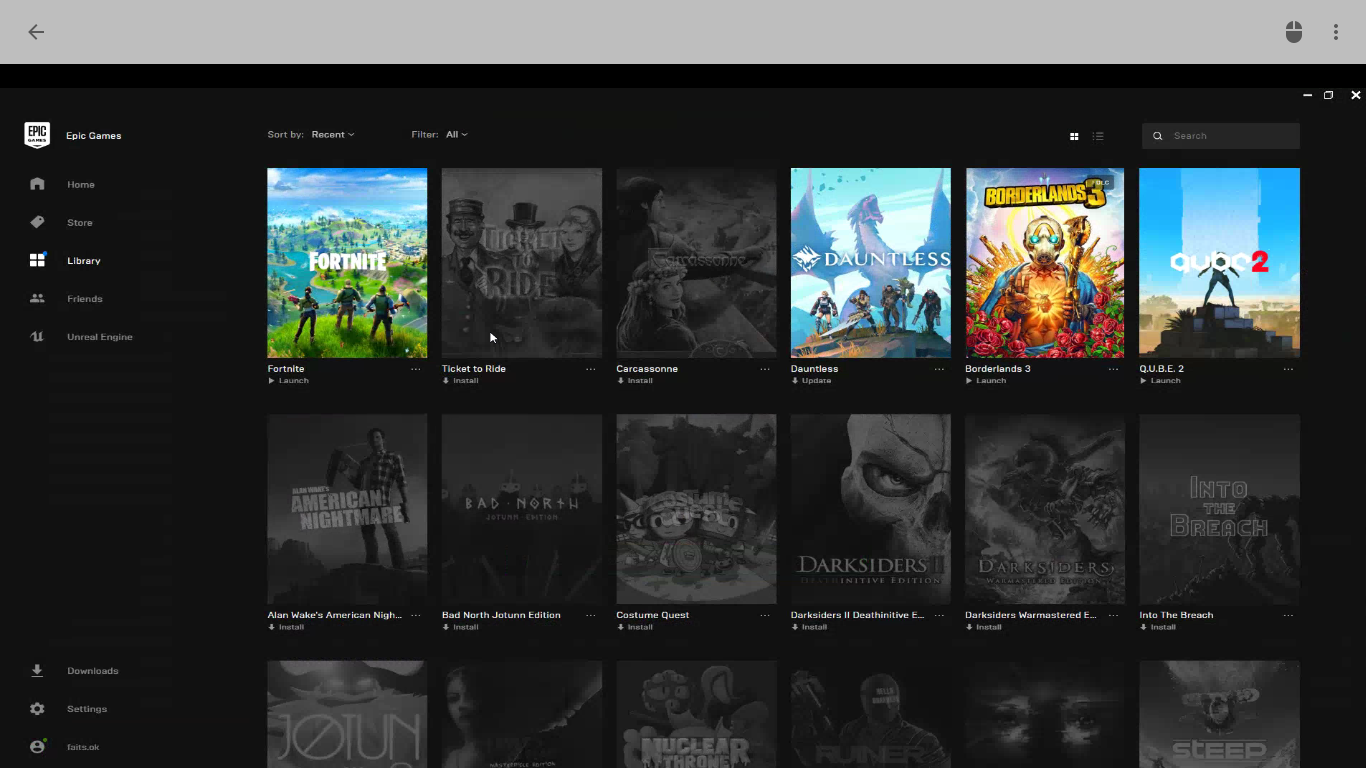The height and width of the screenshot is (768, 1366).
Task: Install Darksiders II Deathinitive Edition
Action: click(x=809, y=627)
